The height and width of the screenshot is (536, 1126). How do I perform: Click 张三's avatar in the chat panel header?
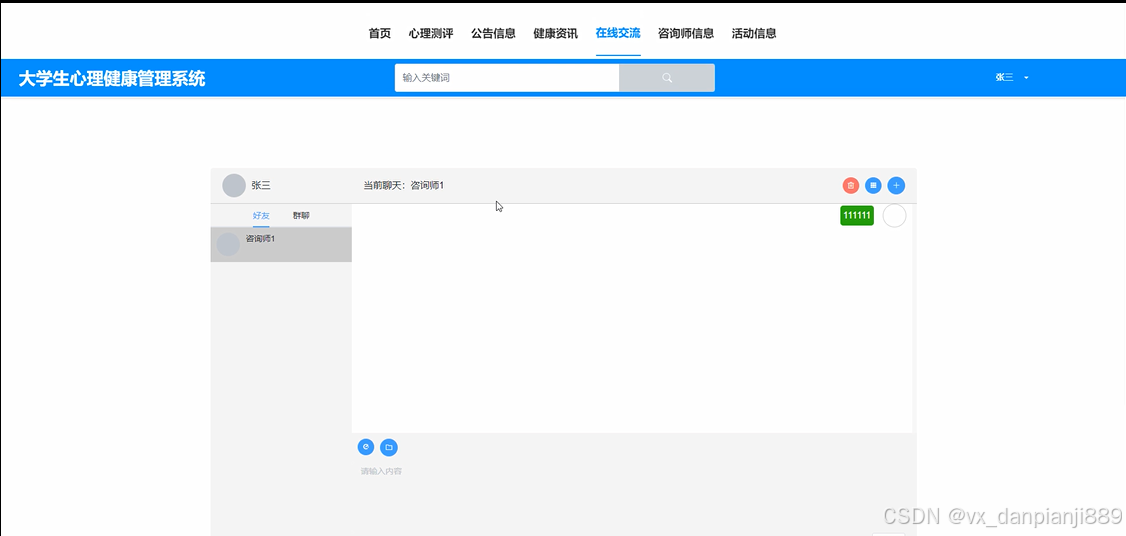point(234,185)
